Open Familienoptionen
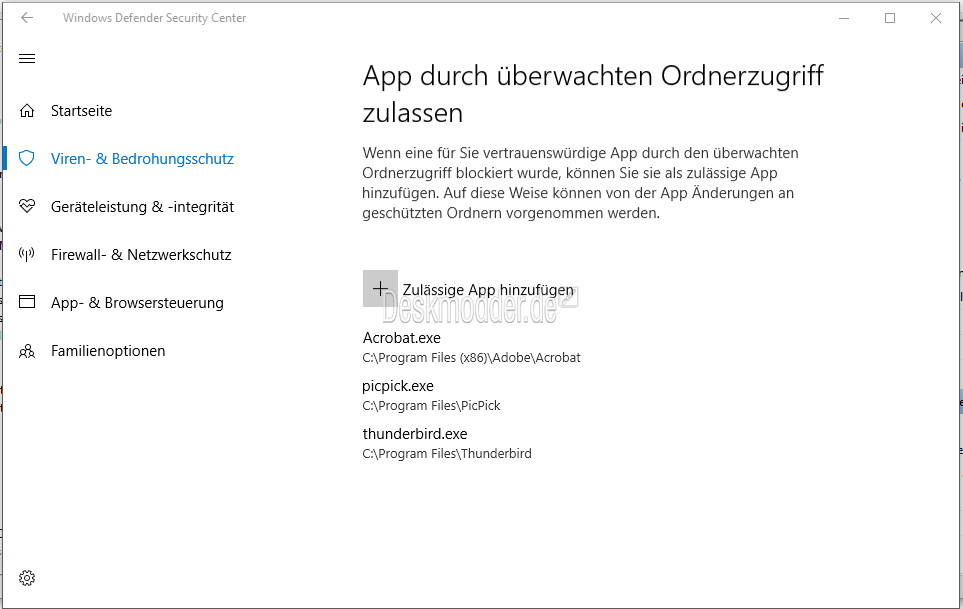963x609 pixels. pos(108,351)
